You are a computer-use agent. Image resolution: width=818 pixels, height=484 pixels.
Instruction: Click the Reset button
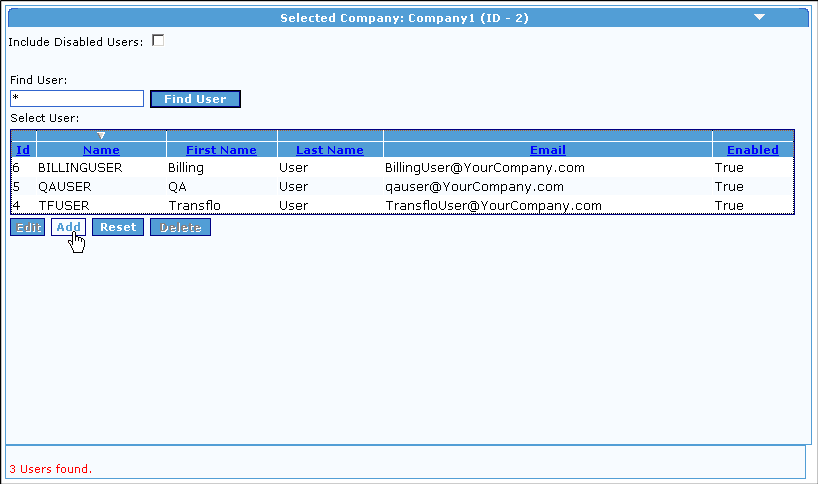tap(118, 227)
